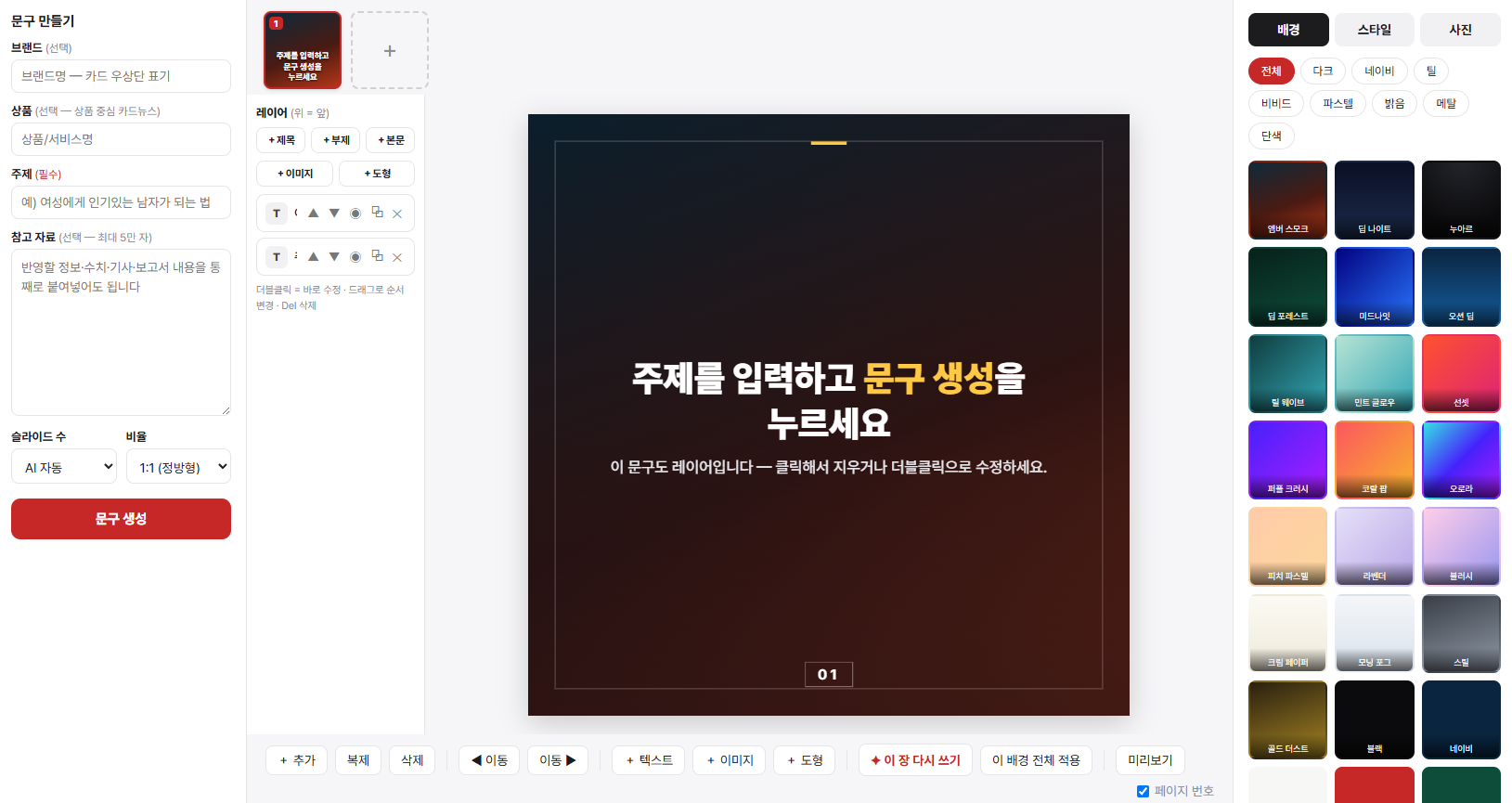Choose the 골드 더스트 background swatch
1512x803 pixels.
(1288, 719)
